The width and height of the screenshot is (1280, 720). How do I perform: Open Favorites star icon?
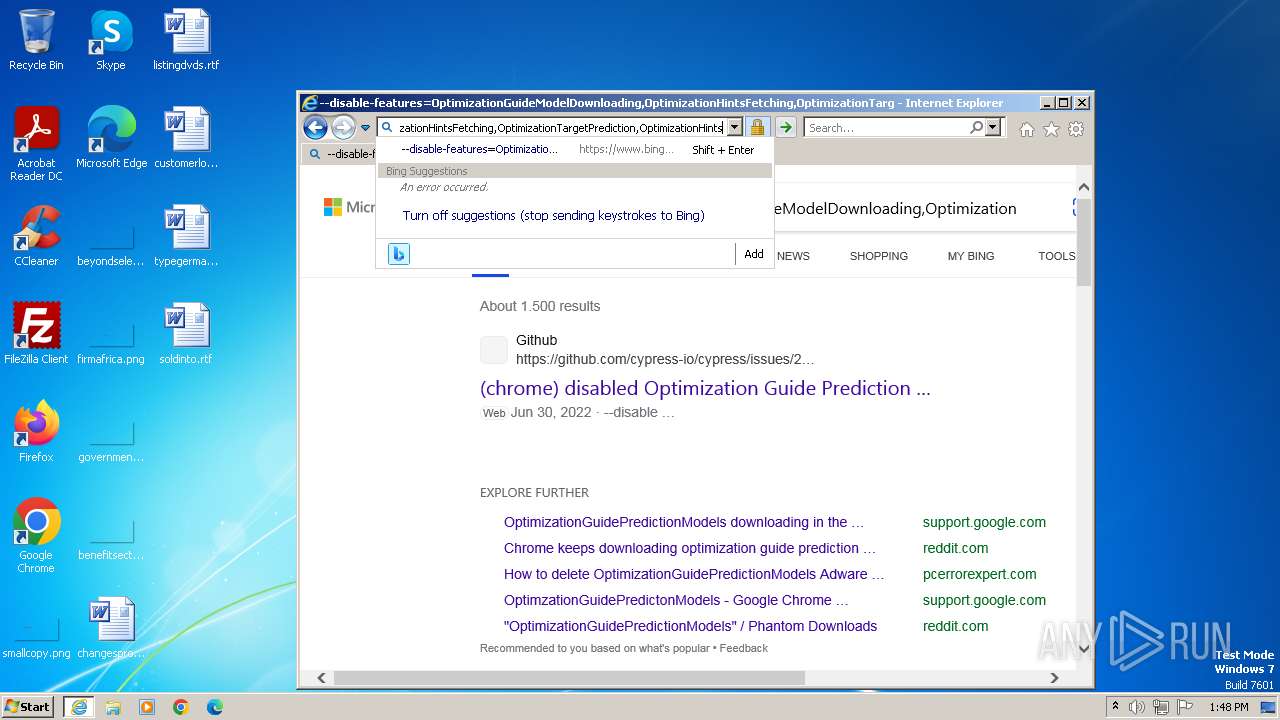[x=1051, y=129]
